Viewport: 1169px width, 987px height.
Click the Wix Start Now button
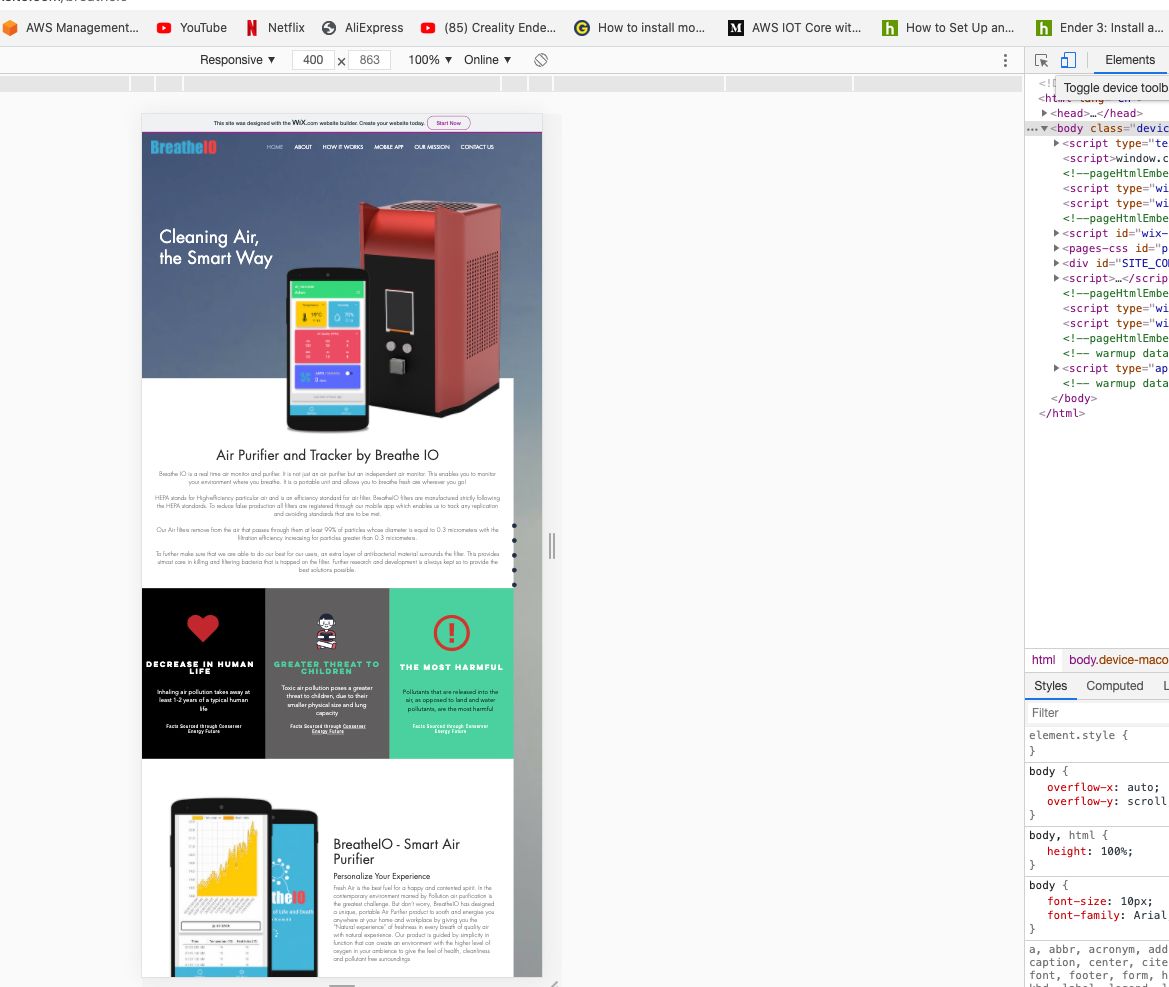point(449,123)
